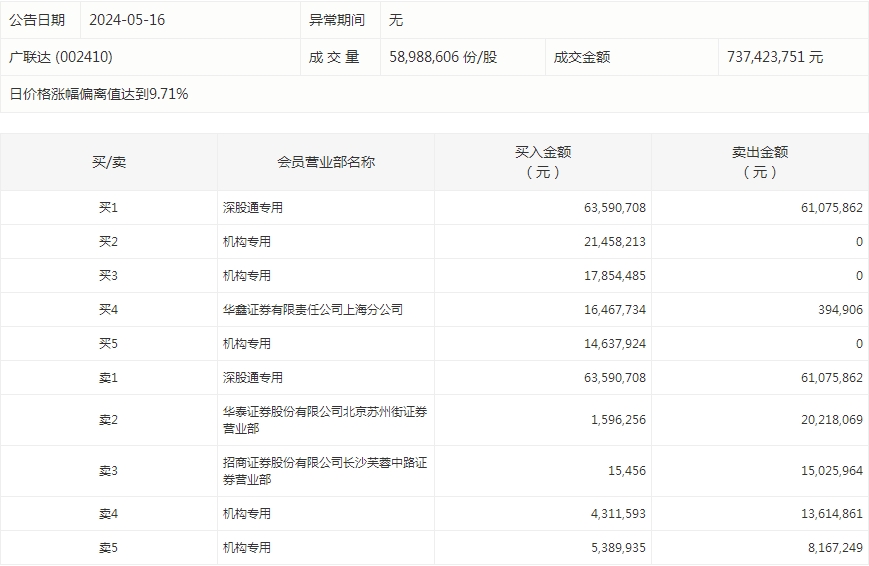Click 招商证券股份有限公司长沙芙蓉中路证券营业部

[x=325, y=471]
